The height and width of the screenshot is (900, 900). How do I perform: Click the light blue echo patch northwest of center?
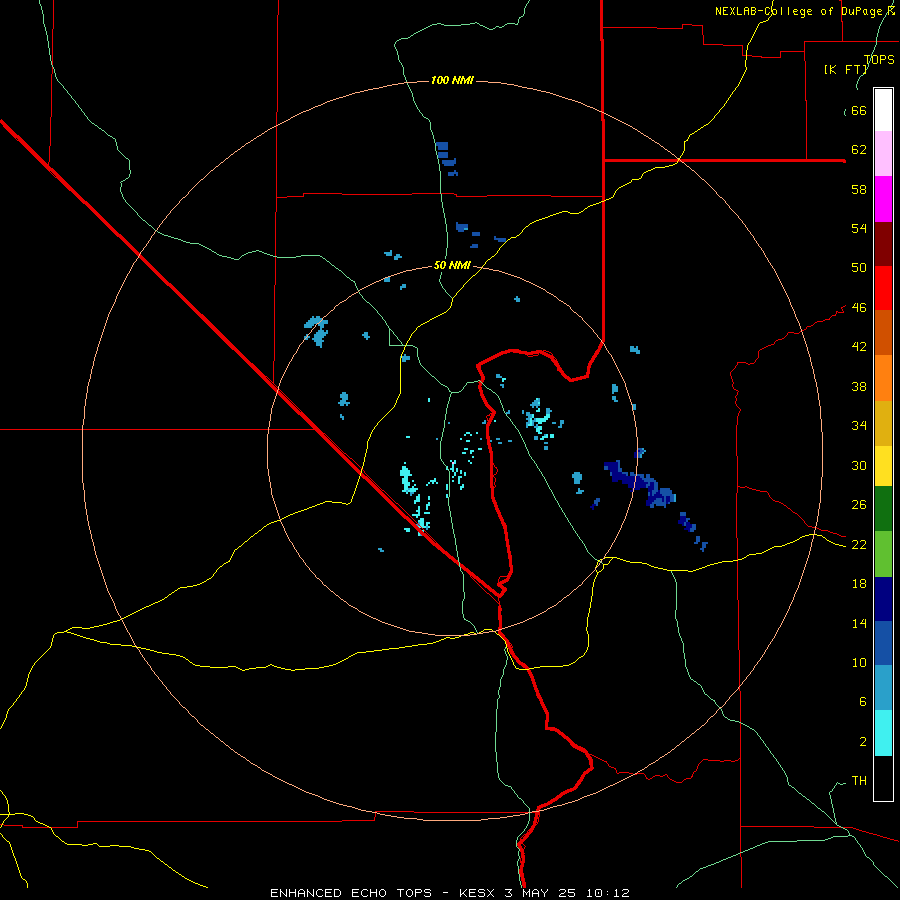tap(316, 331)
